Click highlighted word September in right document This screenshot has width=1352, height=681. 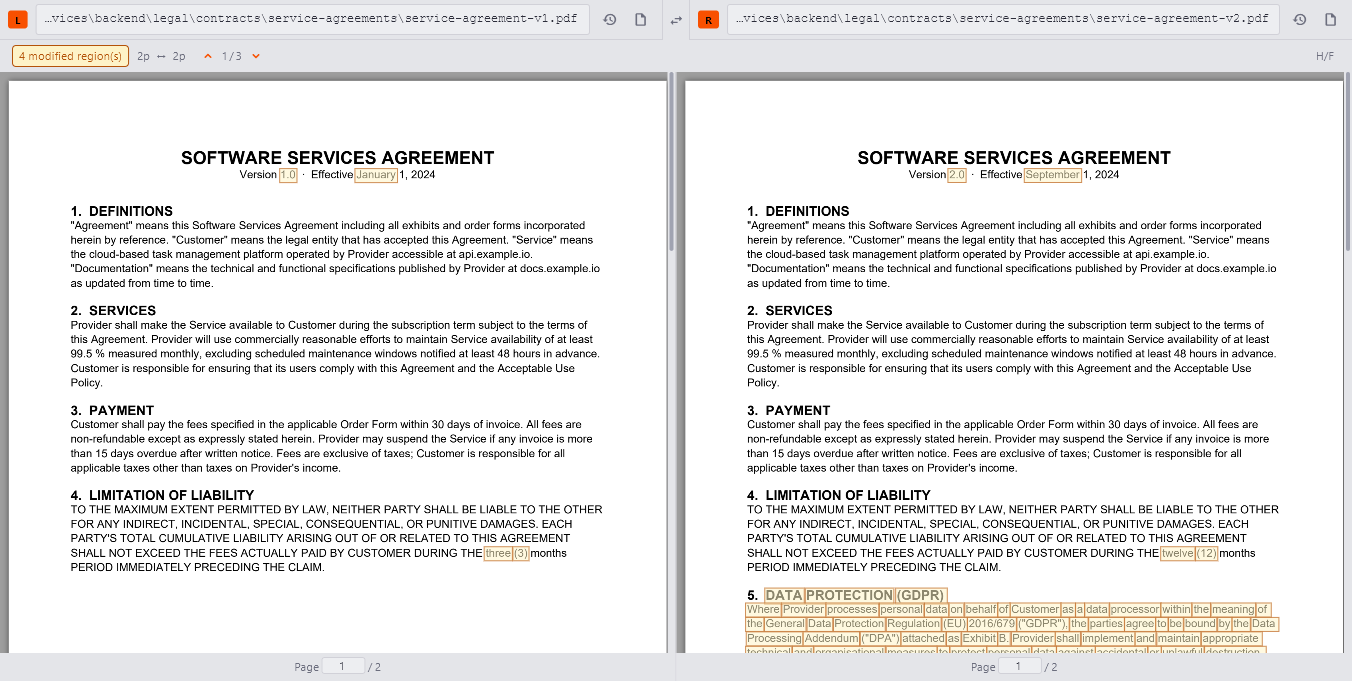[x=1053, y=175]
